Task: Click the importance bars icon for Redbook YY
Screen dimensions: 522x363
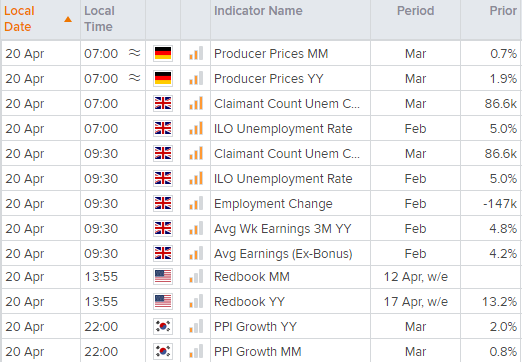Action: pyautogui.click(x=196, y=301)
